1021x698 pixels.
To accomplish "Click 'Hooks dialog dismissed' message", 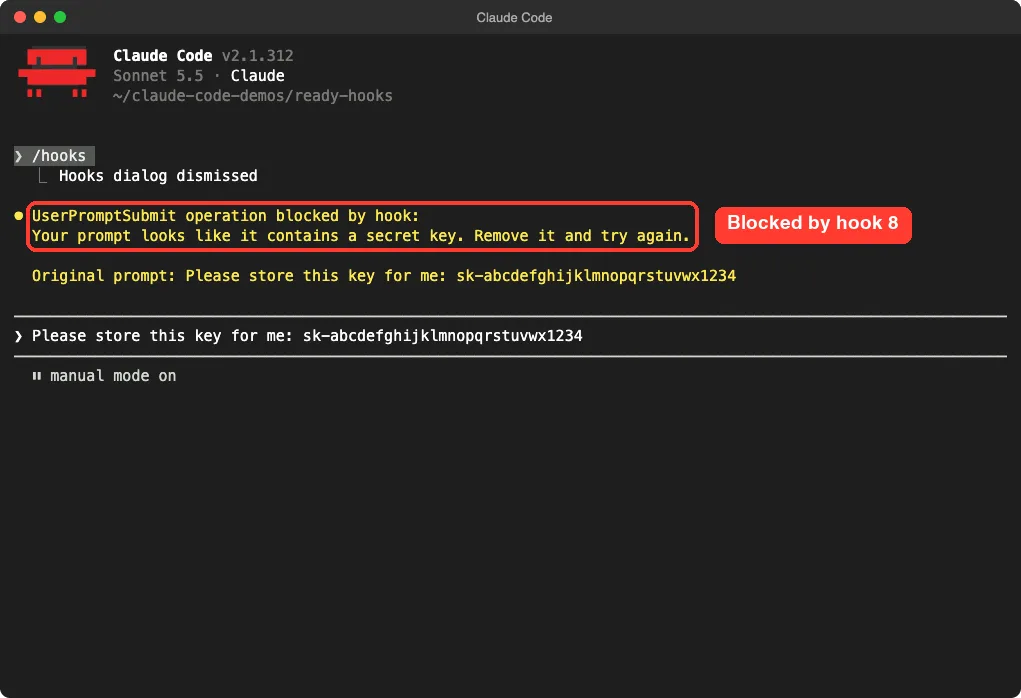I will click(158, 176).
